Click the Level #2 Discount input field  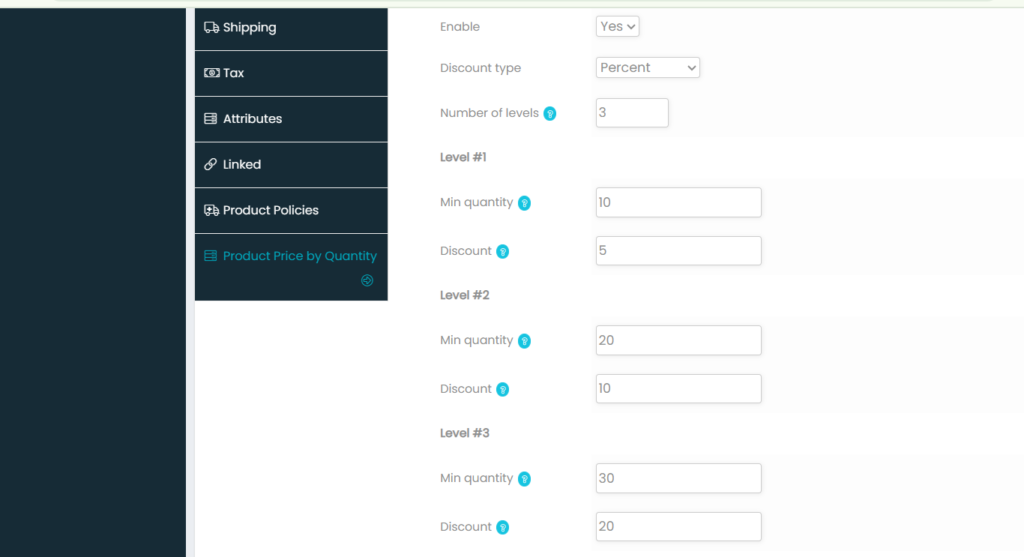[678, 389]
